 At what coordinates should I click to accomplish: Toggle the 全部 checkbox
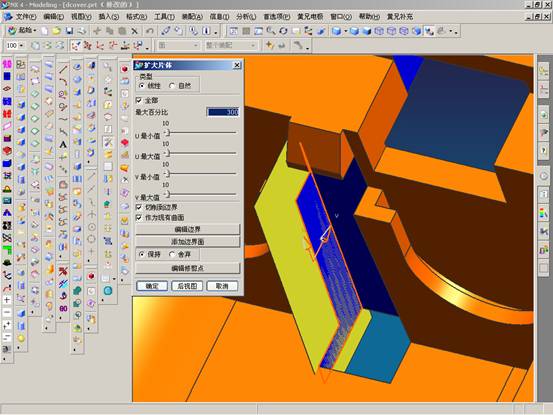(139, 100)
